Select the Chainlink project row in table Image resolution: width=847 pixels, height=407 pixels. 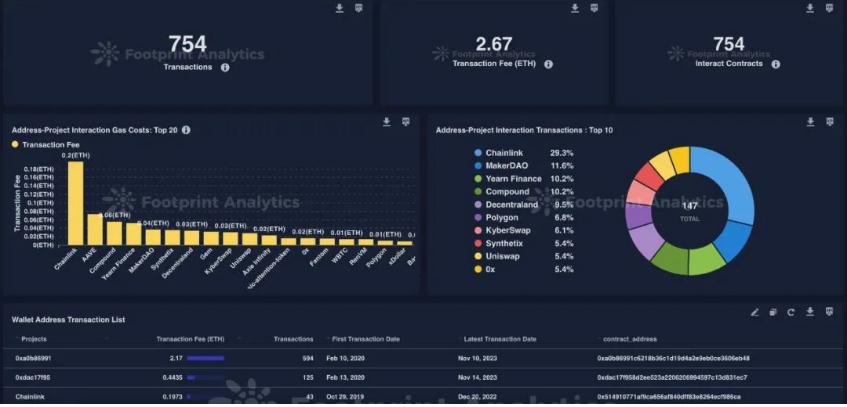point(424,397)
